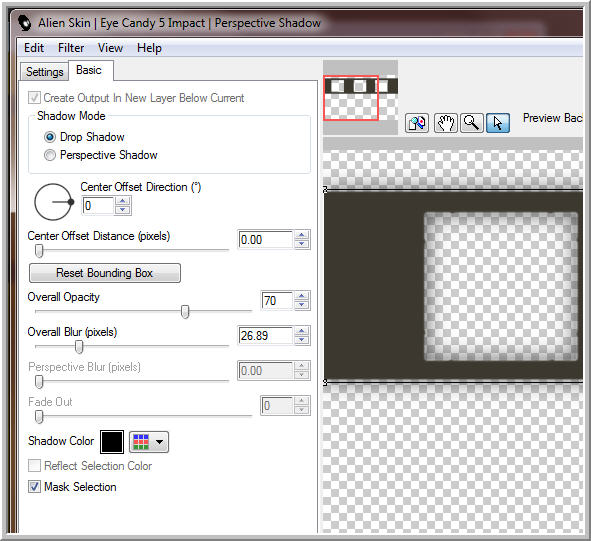Select the Hand pan tool
The height and width of the screenshot is (541, 591).
click(x=446, y=123)
